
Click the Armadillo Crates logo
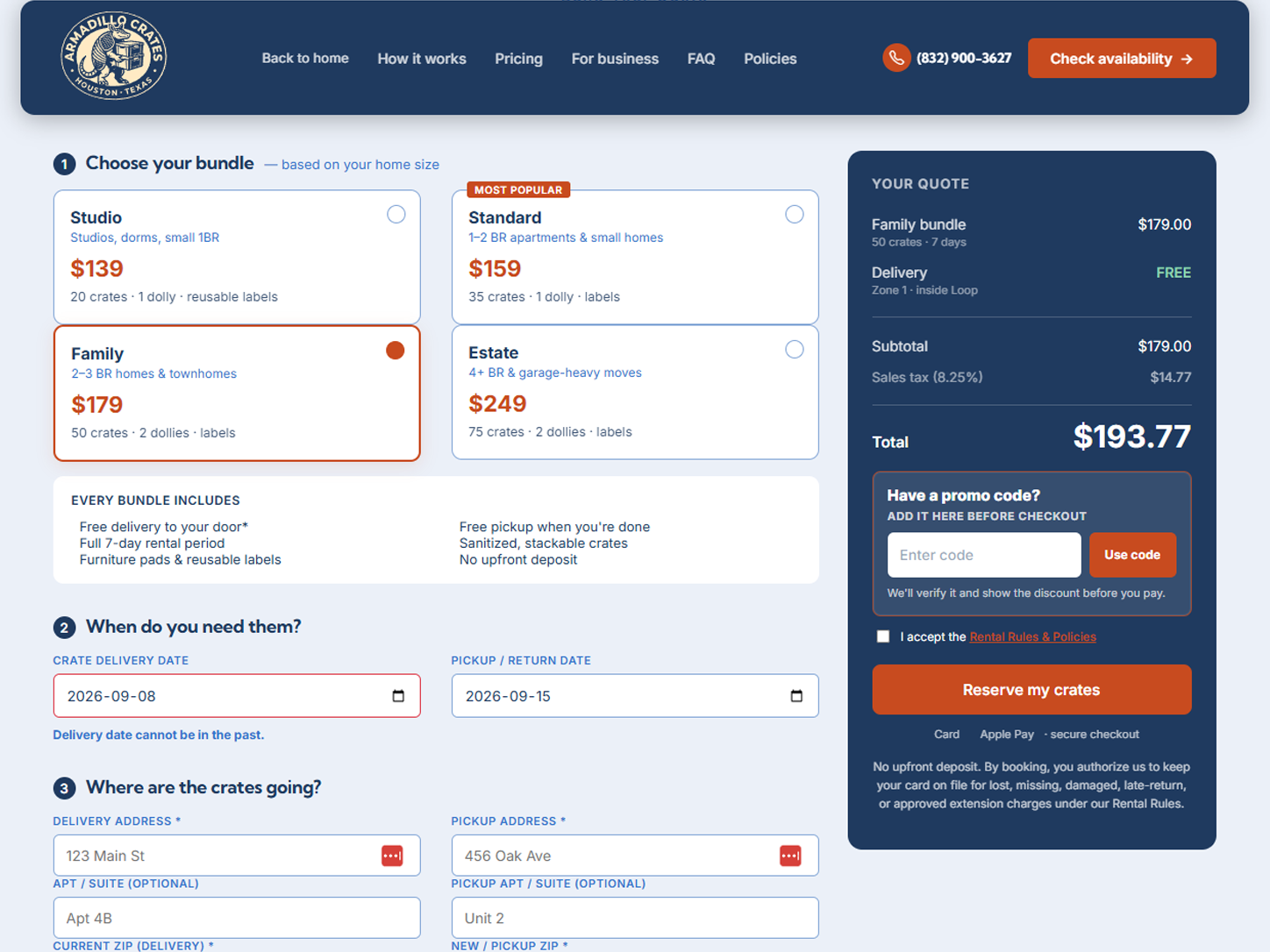click(113, 56)
